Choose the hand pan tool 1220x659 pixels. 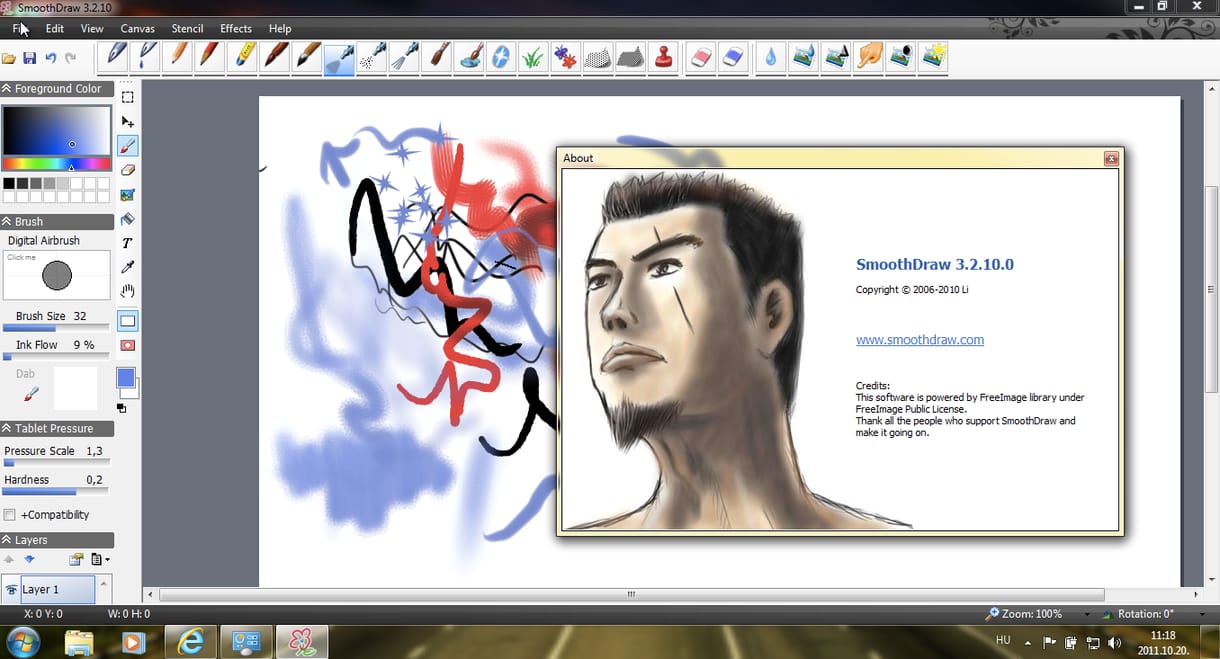point(128,291)
